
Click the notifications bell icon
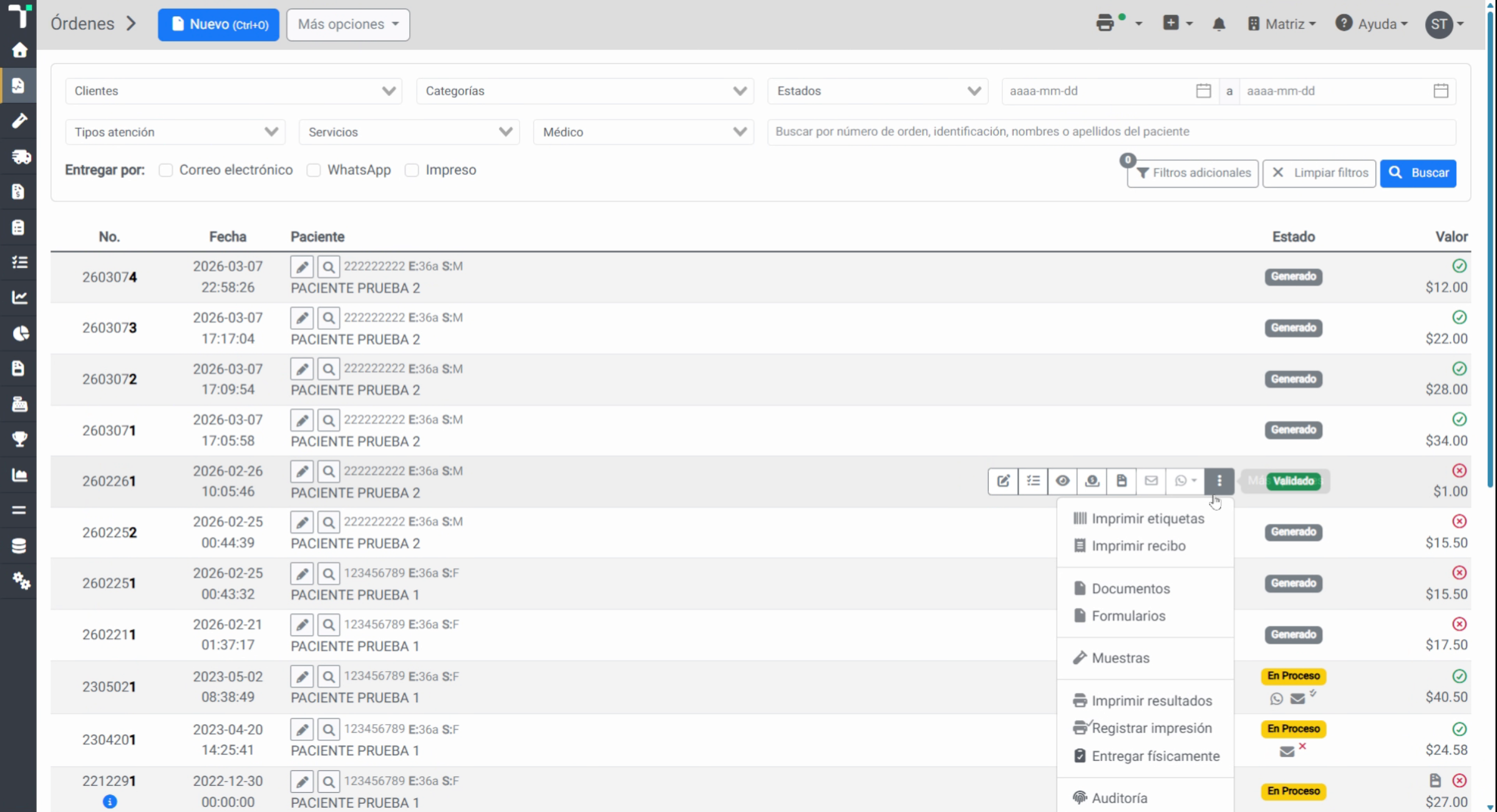[x=1218, y=24]
